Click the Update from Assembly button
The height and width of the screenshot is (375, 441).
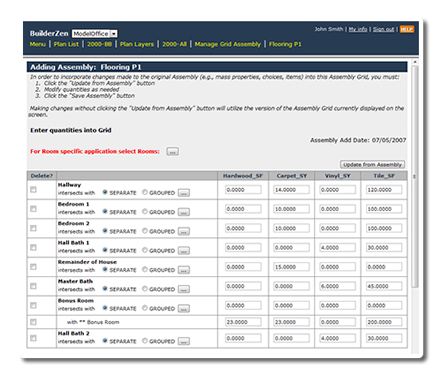pyautogui.click(x=373, y=165)
